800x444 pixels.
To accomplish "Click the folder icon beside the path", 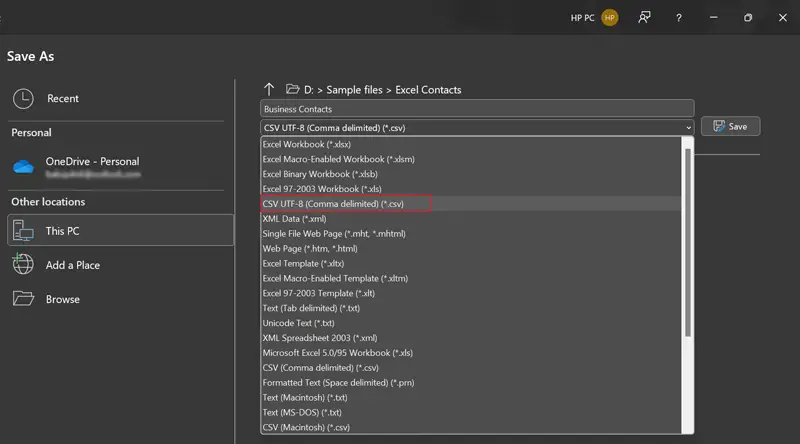I will click(292, 90).
